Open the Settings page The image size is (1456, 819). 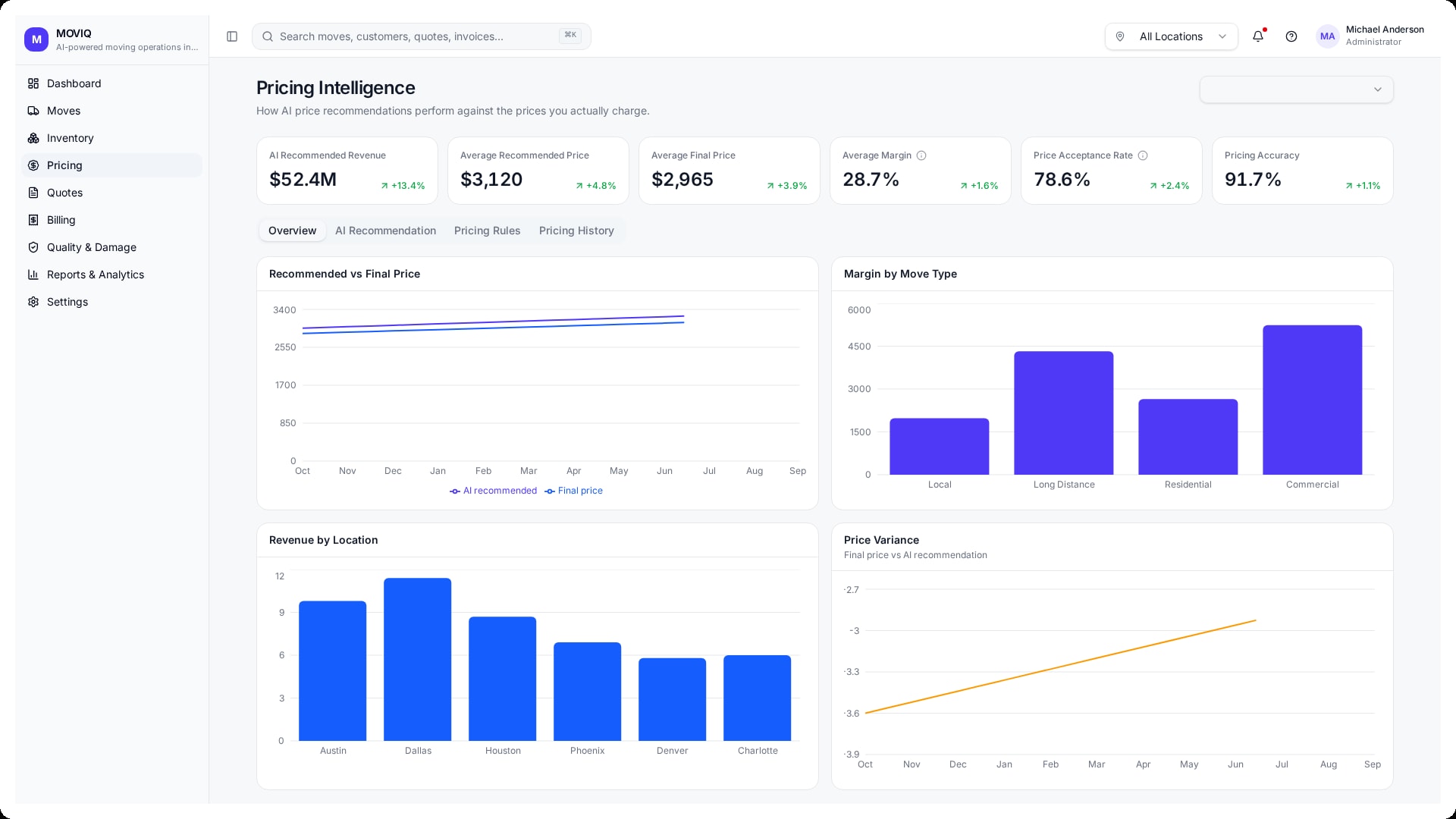(x=111, y=302)
